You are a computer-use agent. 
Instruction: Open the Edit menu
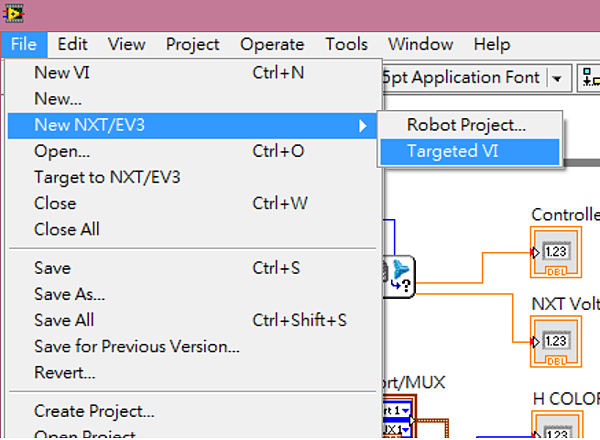point(72,44)
